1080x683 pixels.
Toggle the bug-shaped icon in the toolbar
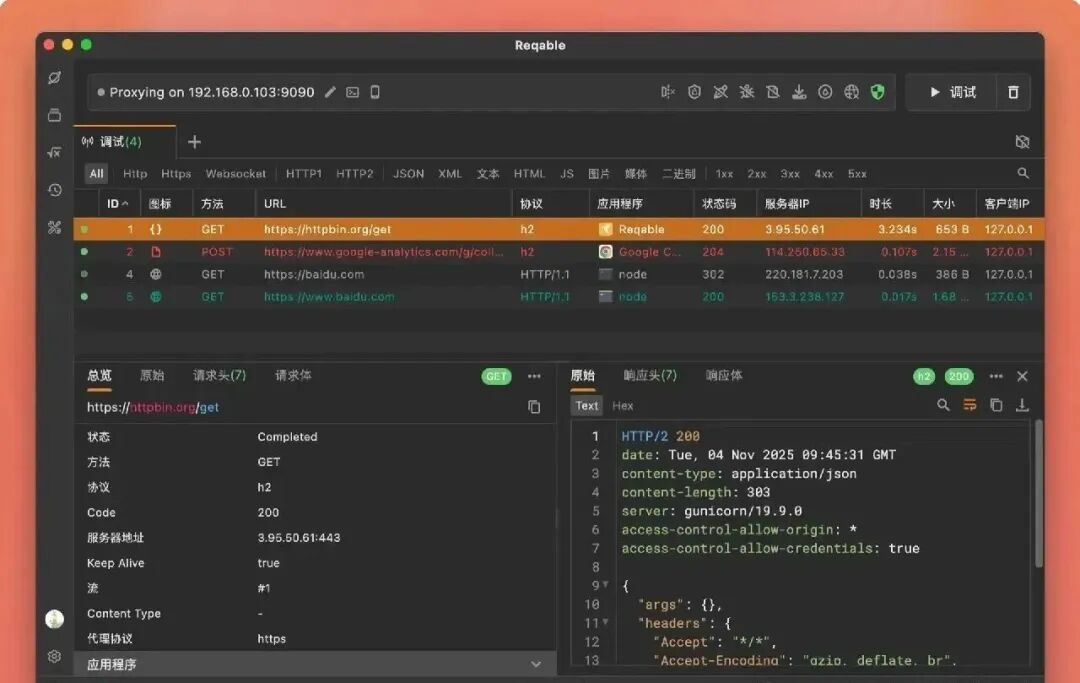coord(747,92)
